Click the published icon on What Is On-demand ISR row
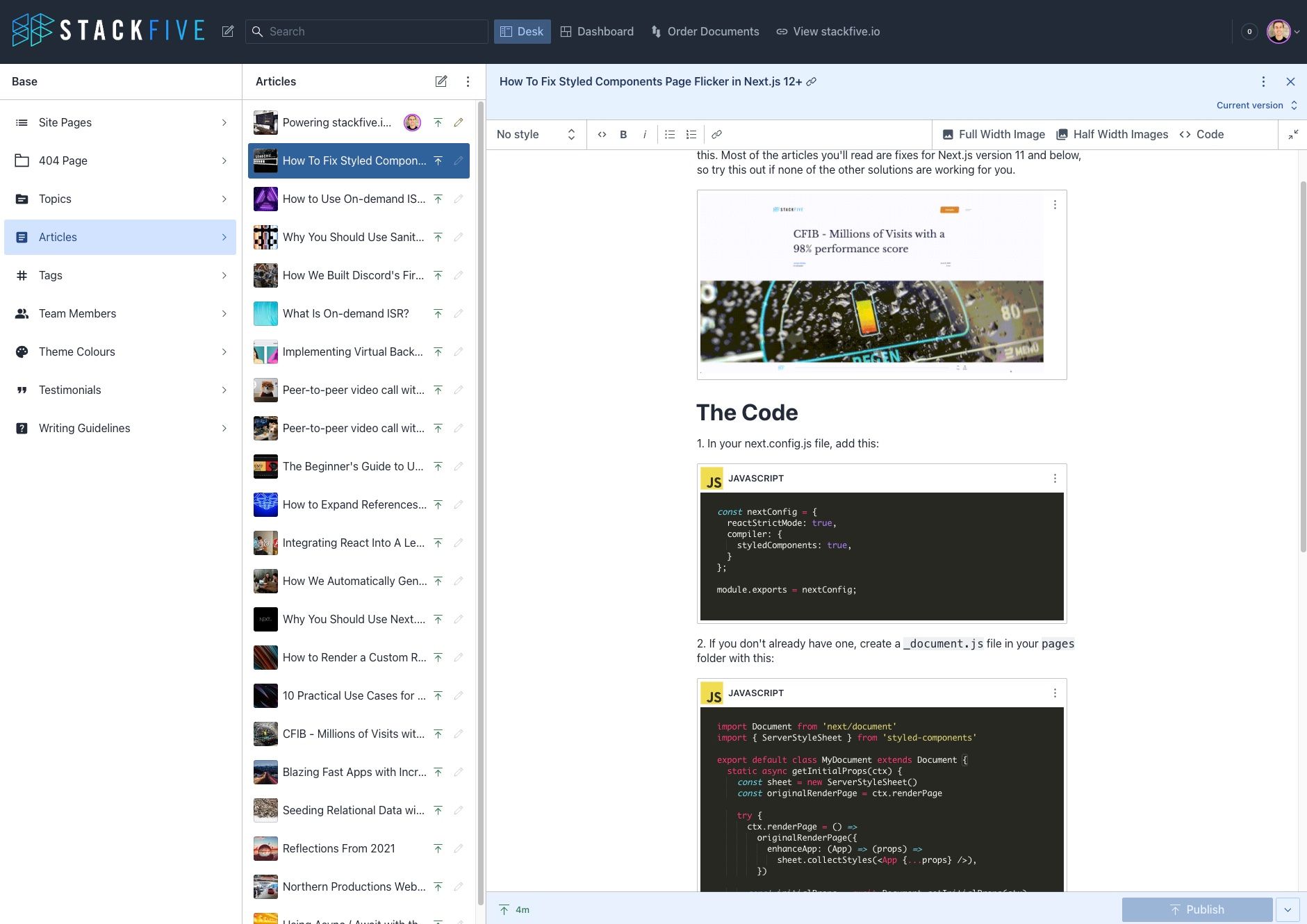Screen dimensions: 1307x924 (x=438, y=313)
